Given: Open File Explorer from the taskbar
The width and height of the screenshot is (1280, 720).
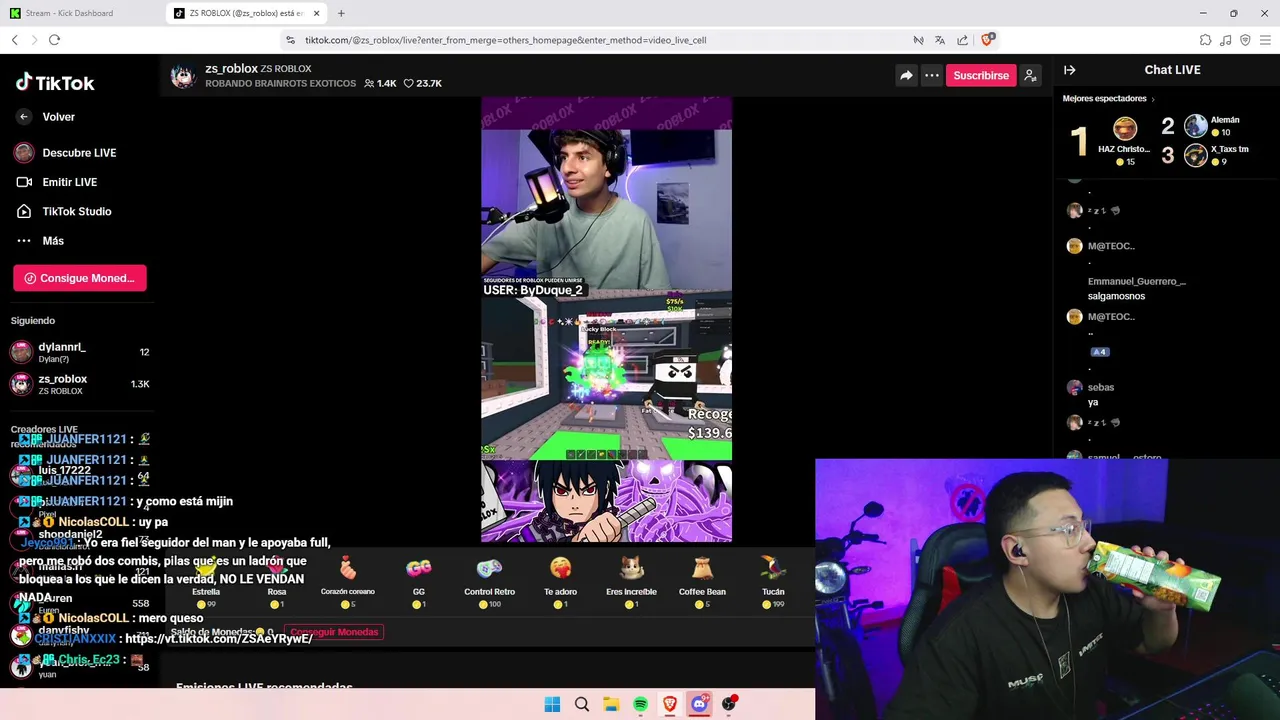Looking at the screenshot, I should [611, 704].
